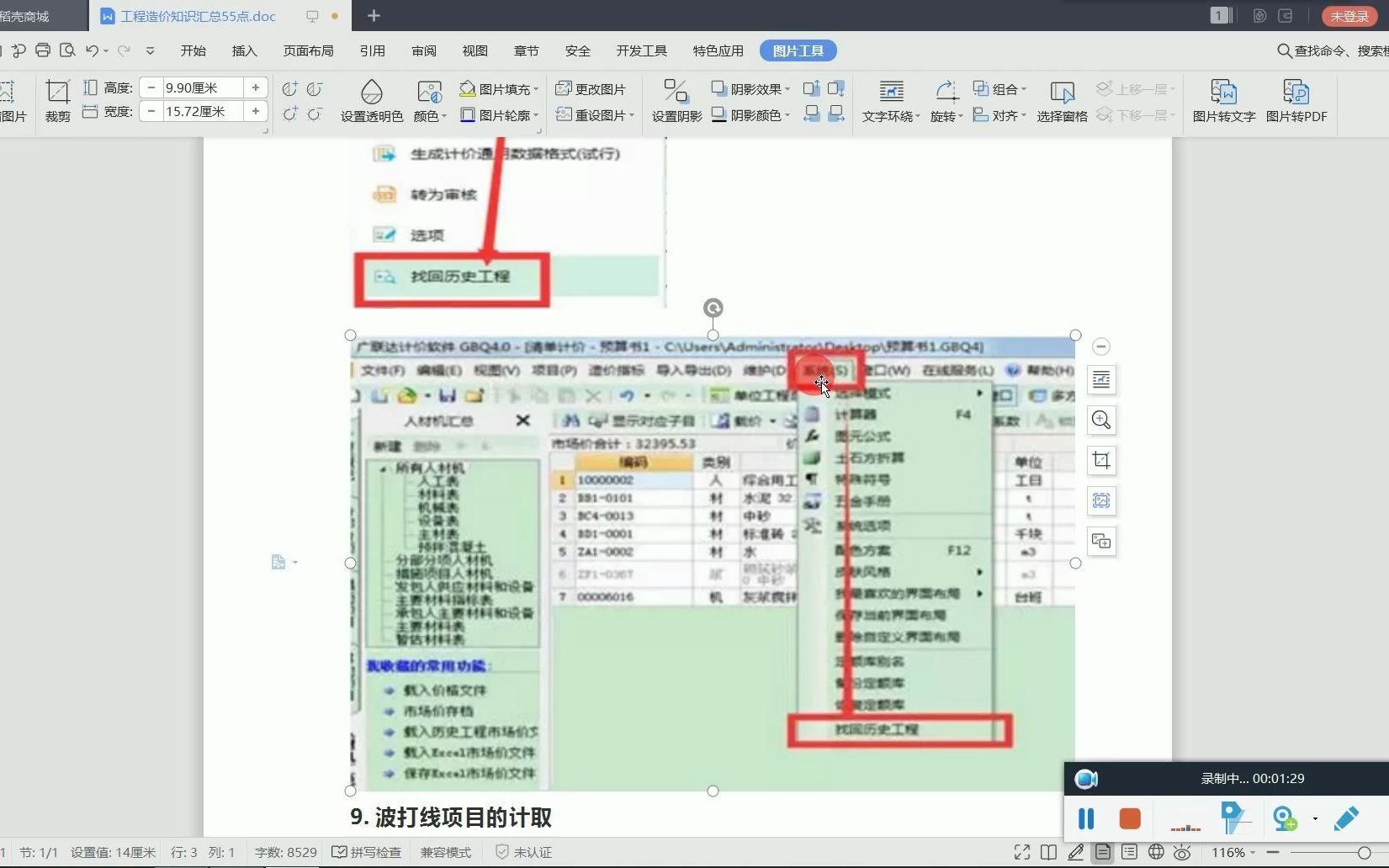Open the zoom percentage 116% dropdown
Image resolution: width=1389 pixels, height=868 pixels.
(1233, 852)
